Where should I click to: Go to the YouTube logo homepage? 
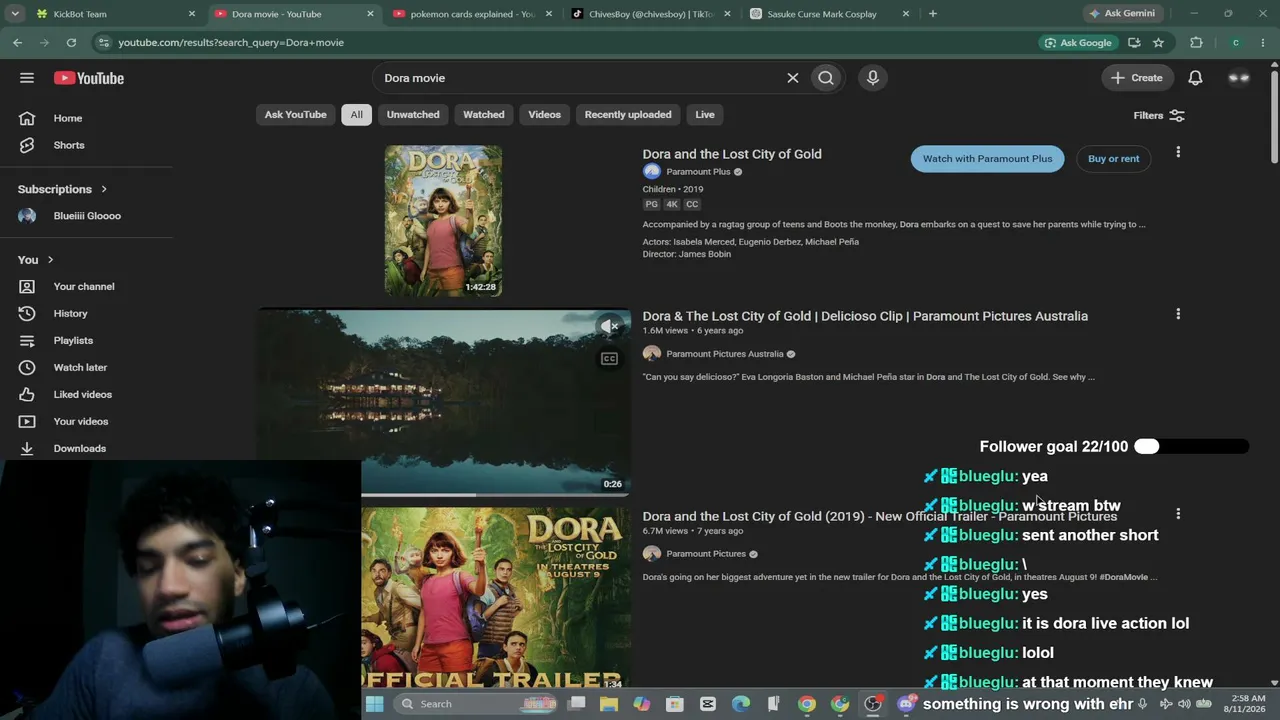click(x=89, y=78)
